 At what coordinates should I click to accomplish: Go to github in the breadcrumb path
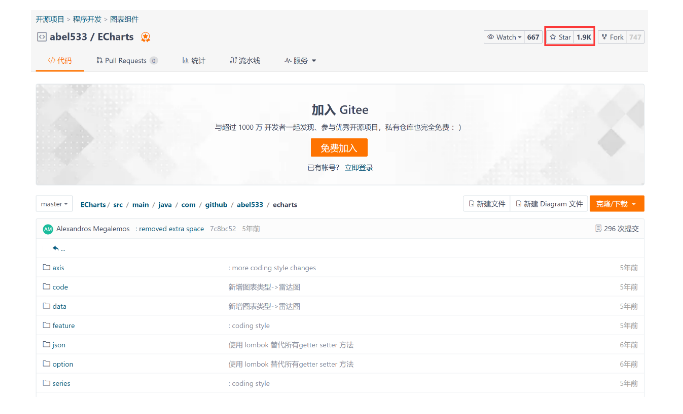216,204
